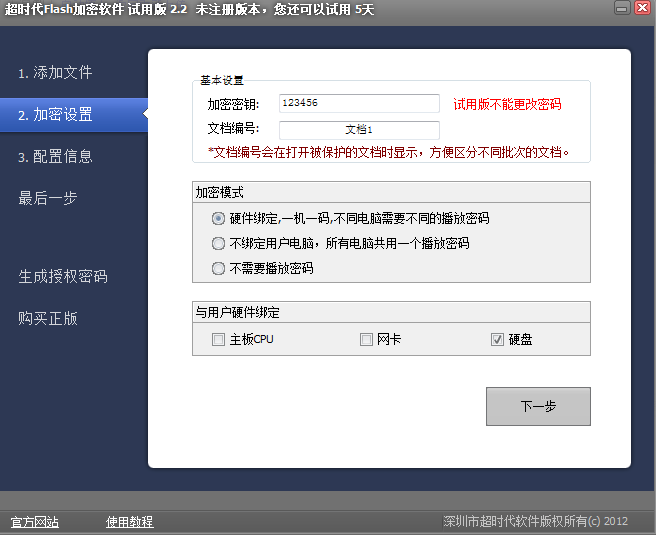Select 硬件绑定 一机一码 radio option
This screenshot has height=535, width=656.
(x=219, y=218)
